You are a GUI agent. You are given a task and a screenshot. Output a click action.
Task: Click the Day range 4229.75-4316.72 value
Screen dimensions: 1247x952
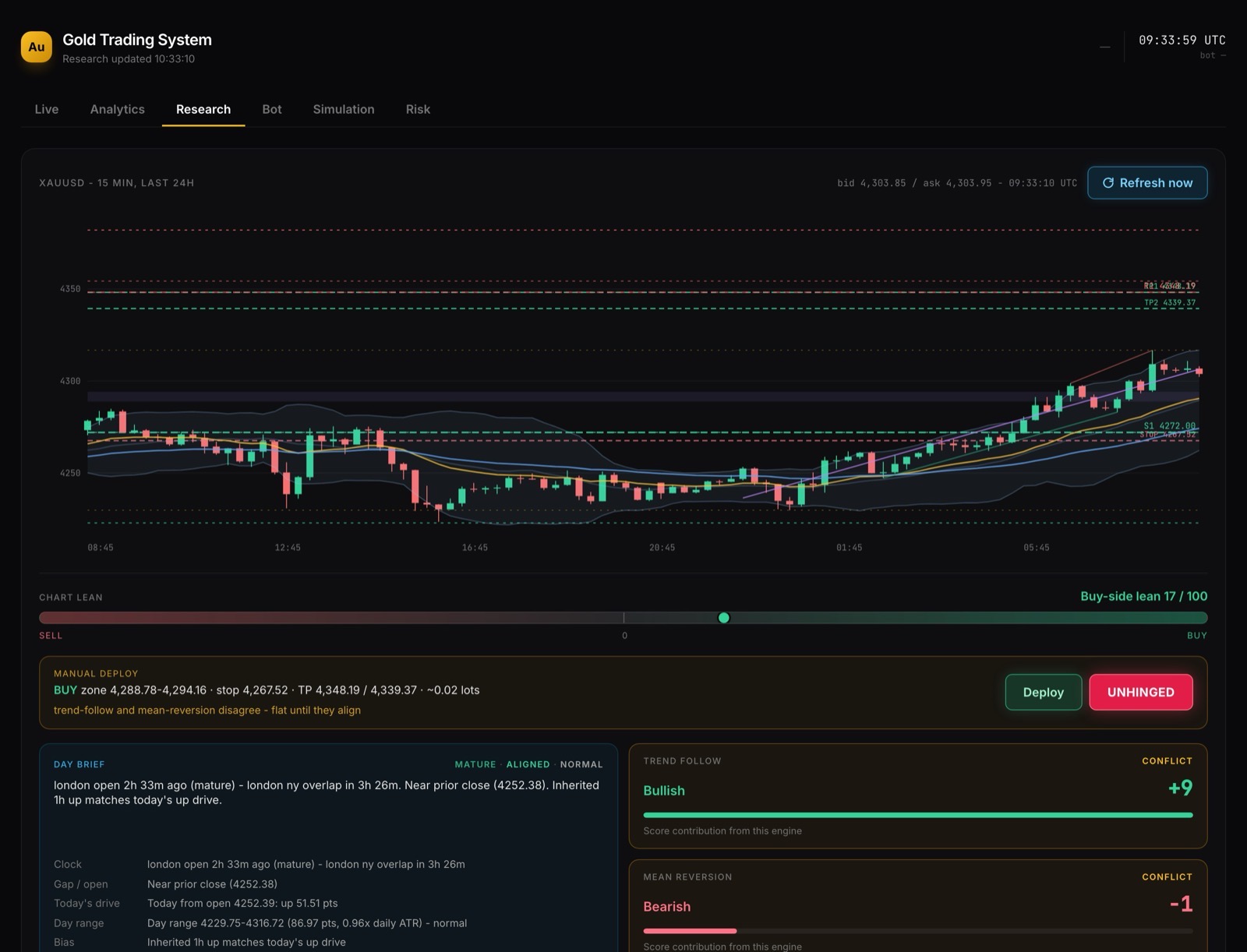coord(307,923)
